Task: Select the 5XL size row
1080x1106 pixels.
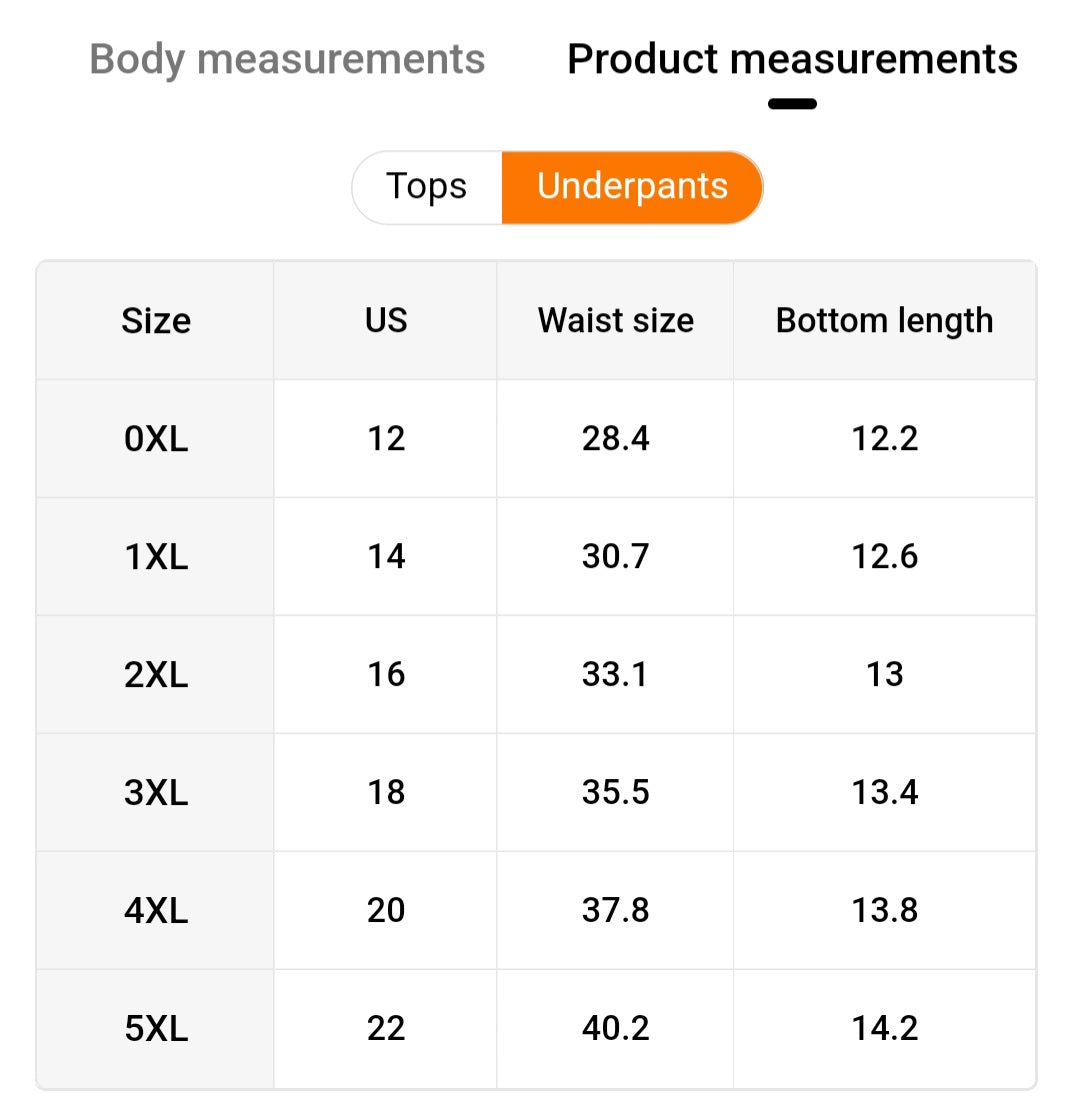Action: [x=156, y=1029]
